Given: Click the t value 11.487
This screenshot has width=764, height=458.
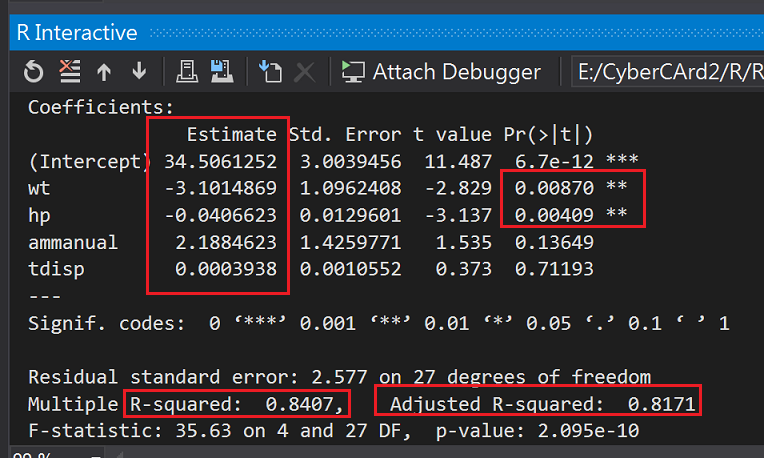Looking at the screenshot, I should (458, 162).
